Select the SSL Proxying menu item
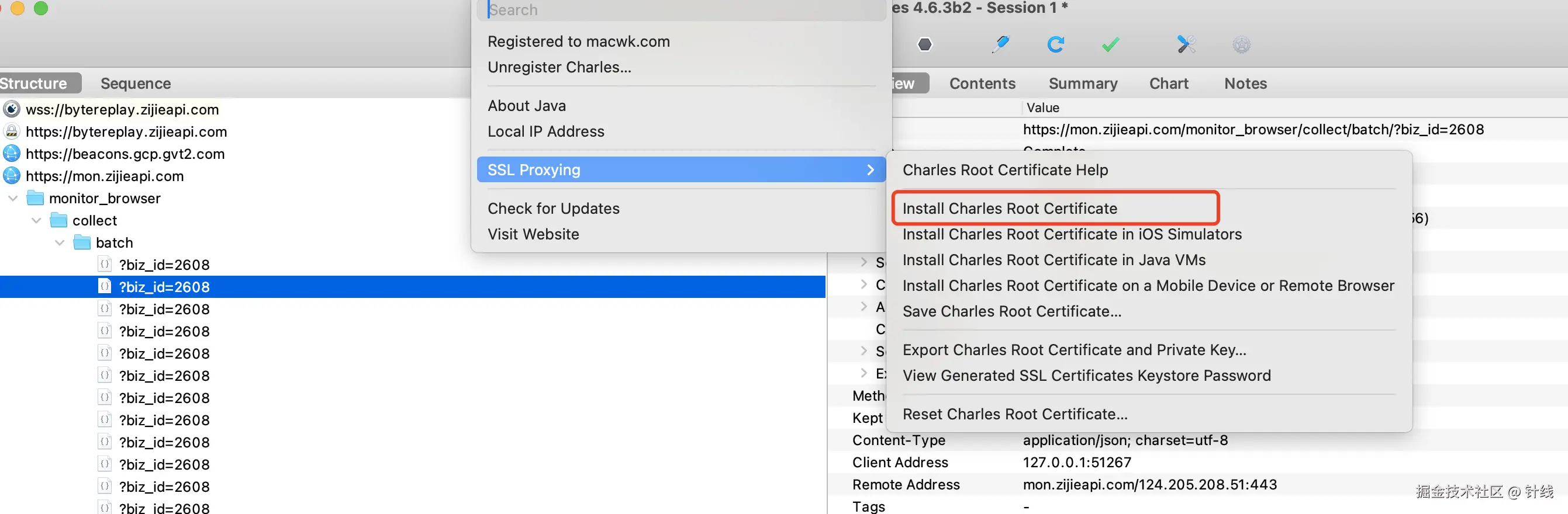This screenshot has width=1568, height=514. 681,170
